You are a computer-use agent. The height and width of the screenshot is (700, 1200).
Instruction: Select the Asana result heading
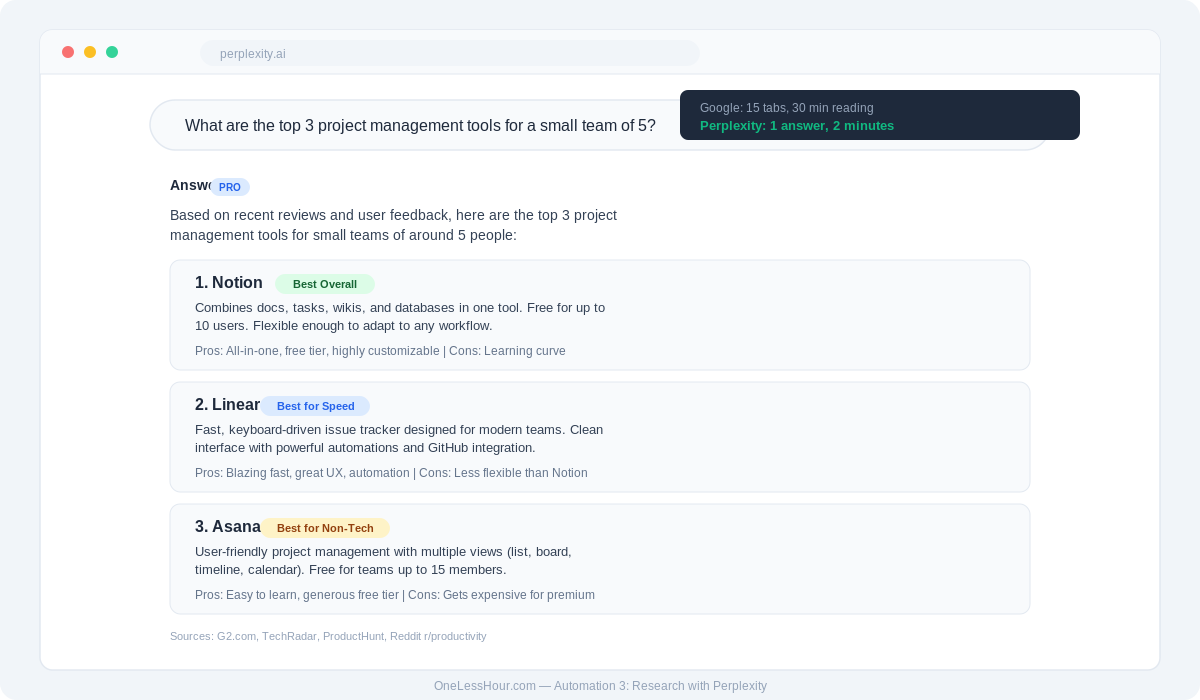pos(228,527)
